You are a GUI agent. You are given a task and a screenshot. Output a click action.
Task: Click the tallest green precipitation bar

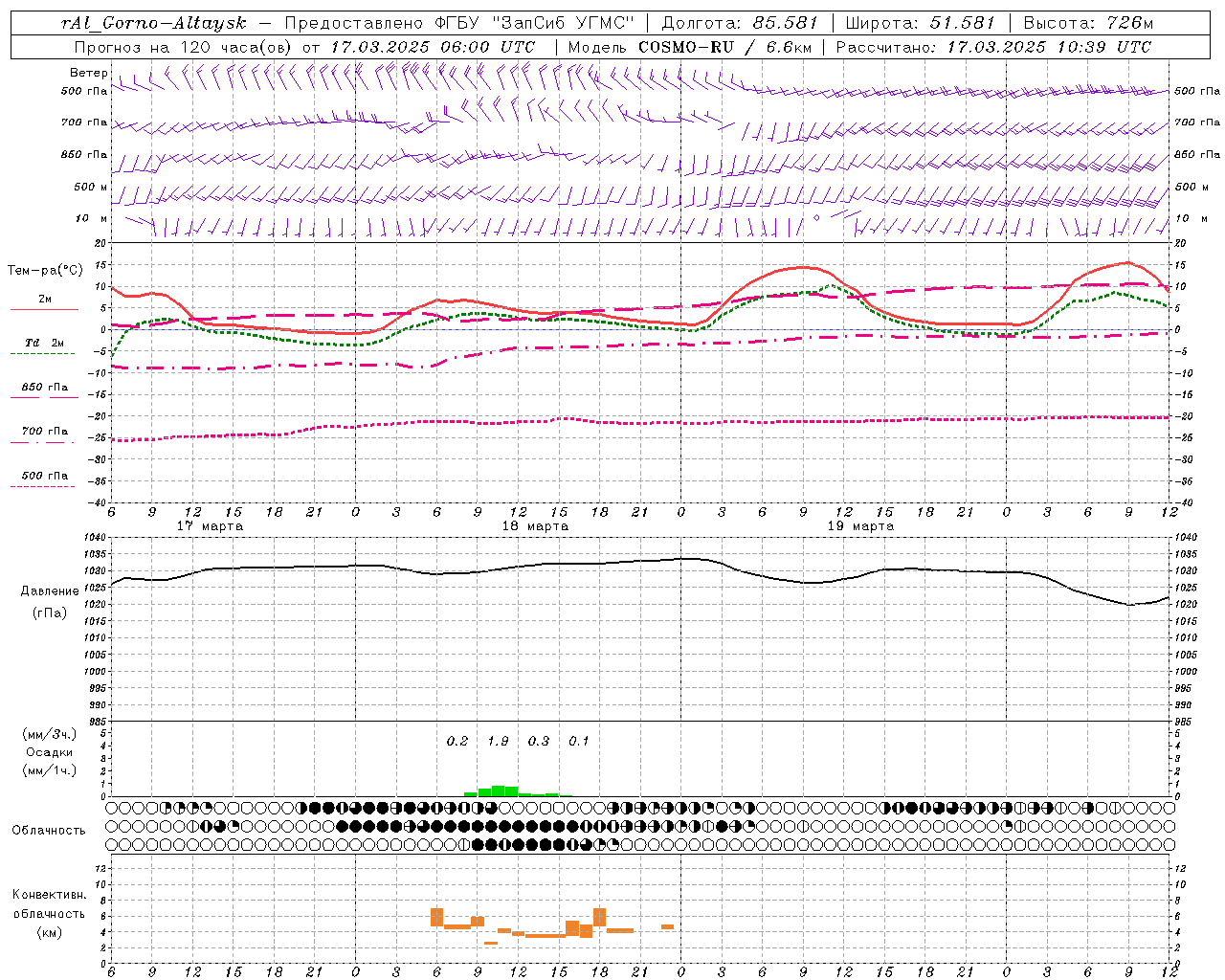498,791
